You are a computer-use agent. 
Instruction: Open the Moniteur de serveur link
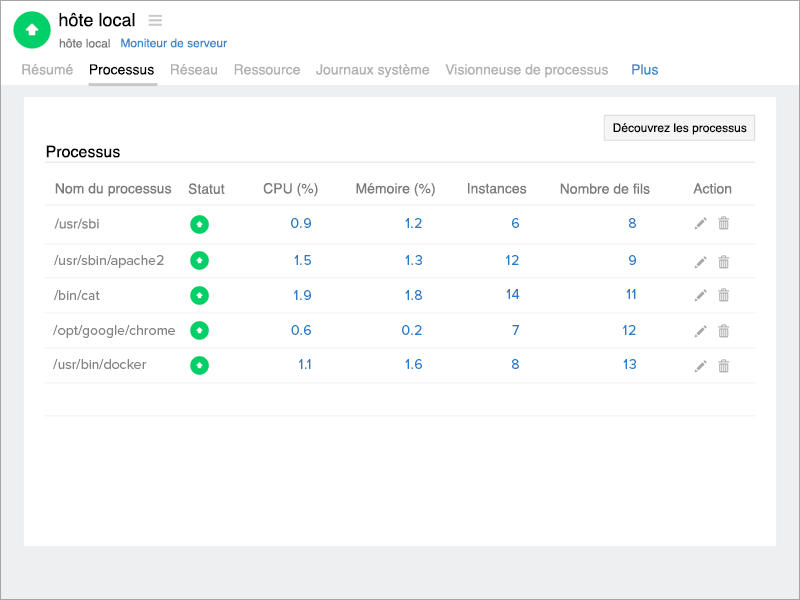click(x=173, y=43)
